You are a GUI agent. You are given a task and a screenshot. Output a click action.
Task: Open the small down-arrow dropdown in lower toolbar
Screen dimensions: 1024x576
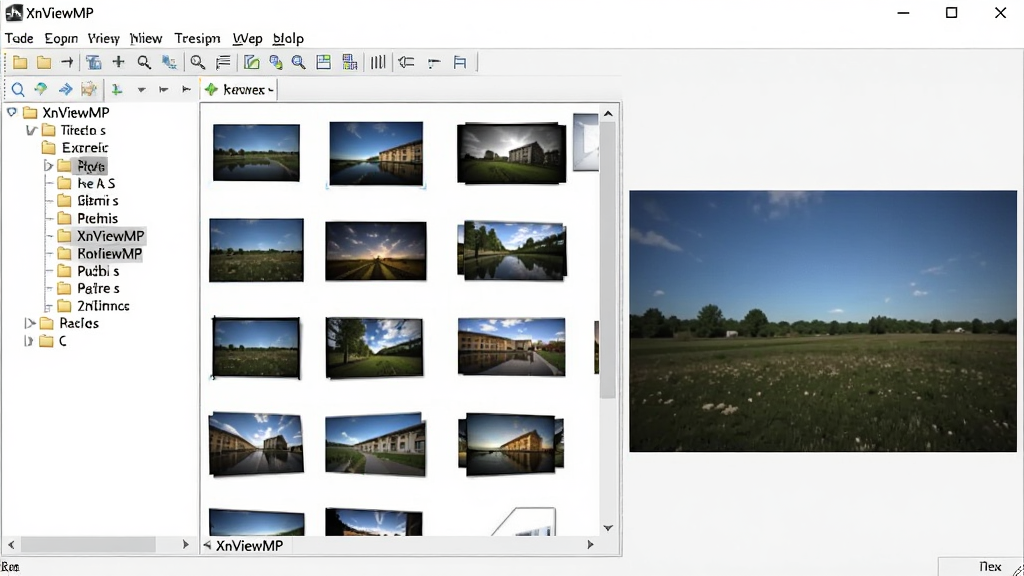pyautogui.click(x=141, y=89)
